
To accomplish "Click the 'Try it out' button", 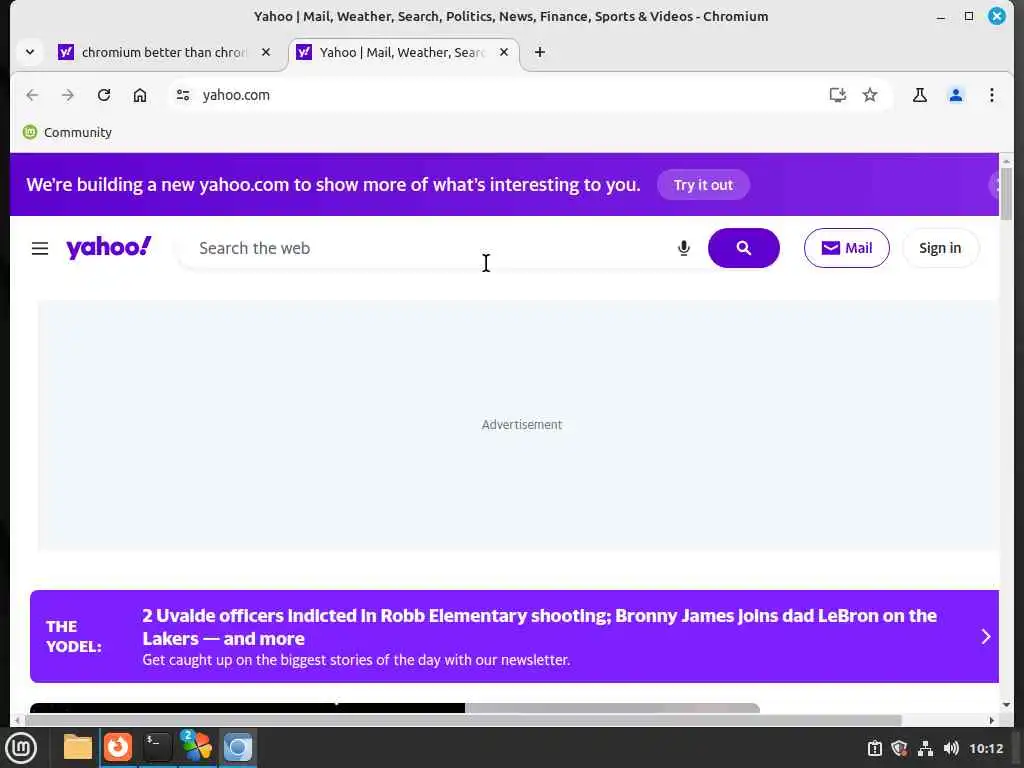I will (x=703, y=185).
